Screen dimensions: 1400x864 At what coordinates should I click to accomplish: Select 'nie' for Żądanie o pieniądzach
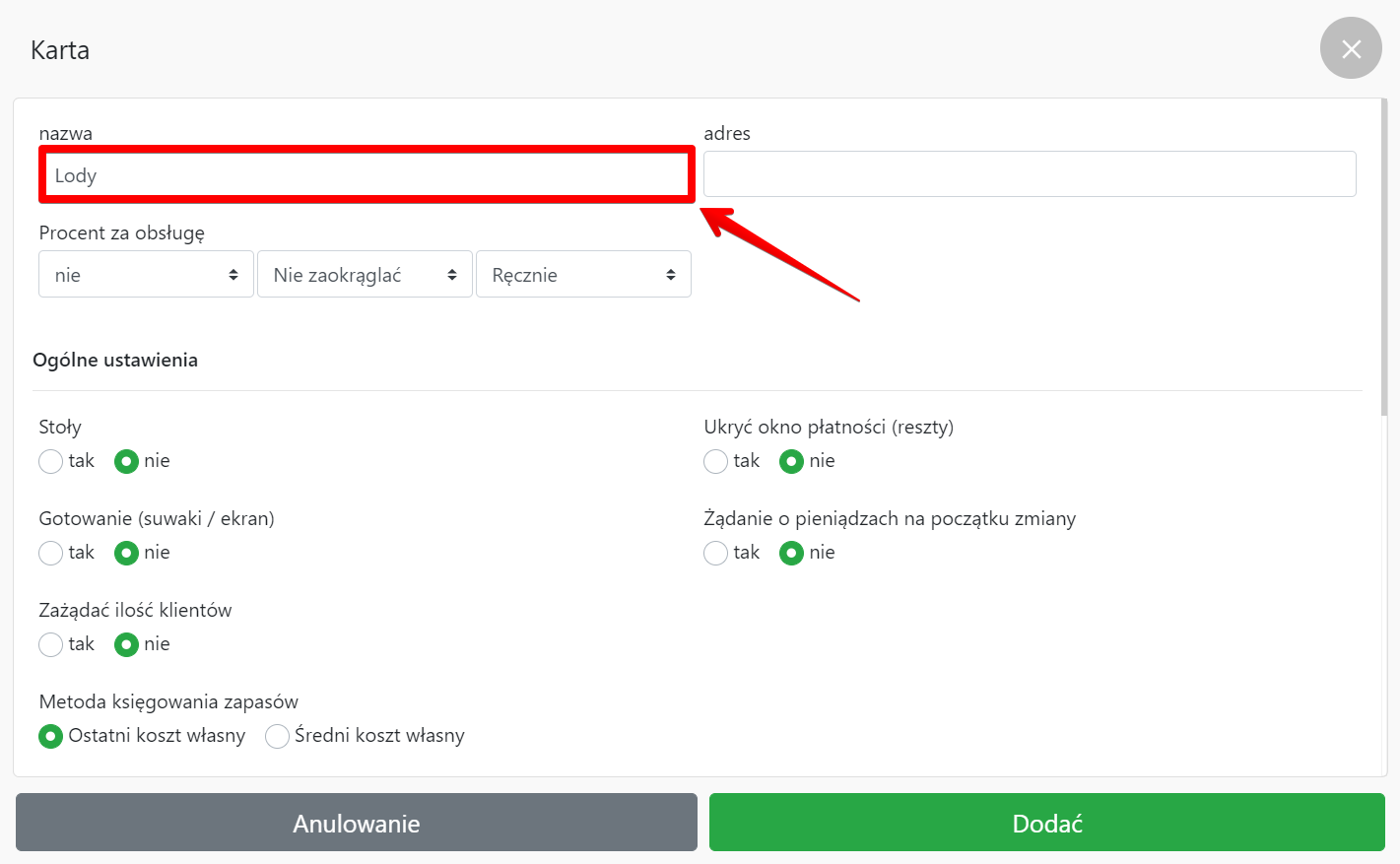[792, 553]
